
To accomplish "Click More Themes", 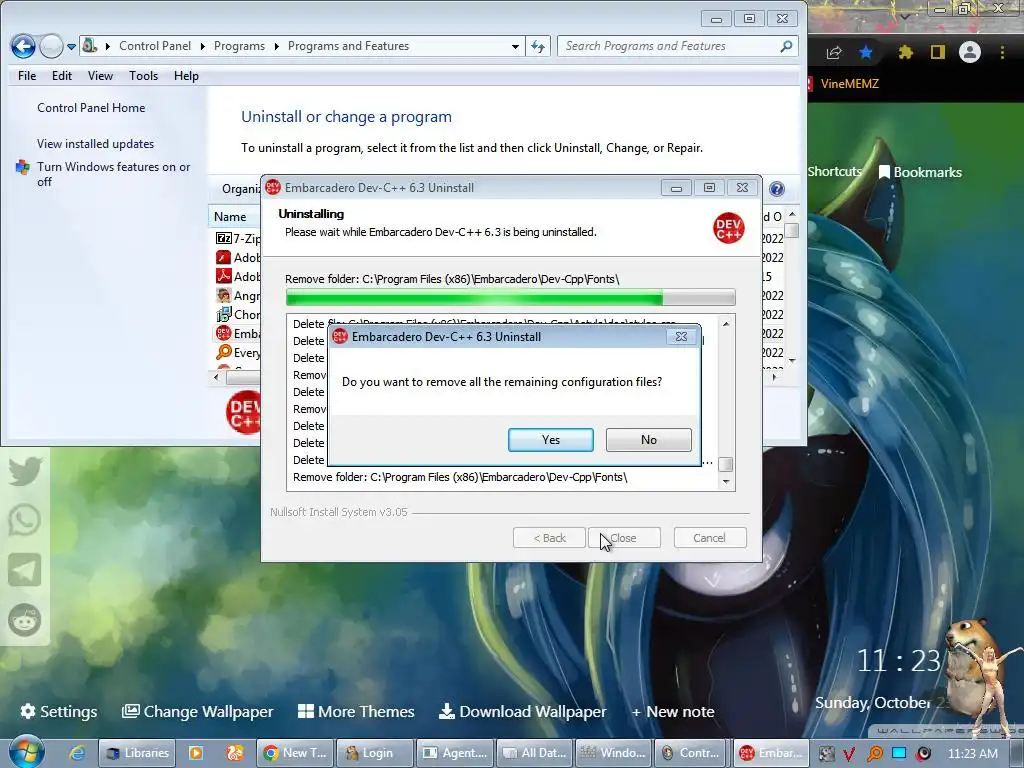I will click(356, 711).
